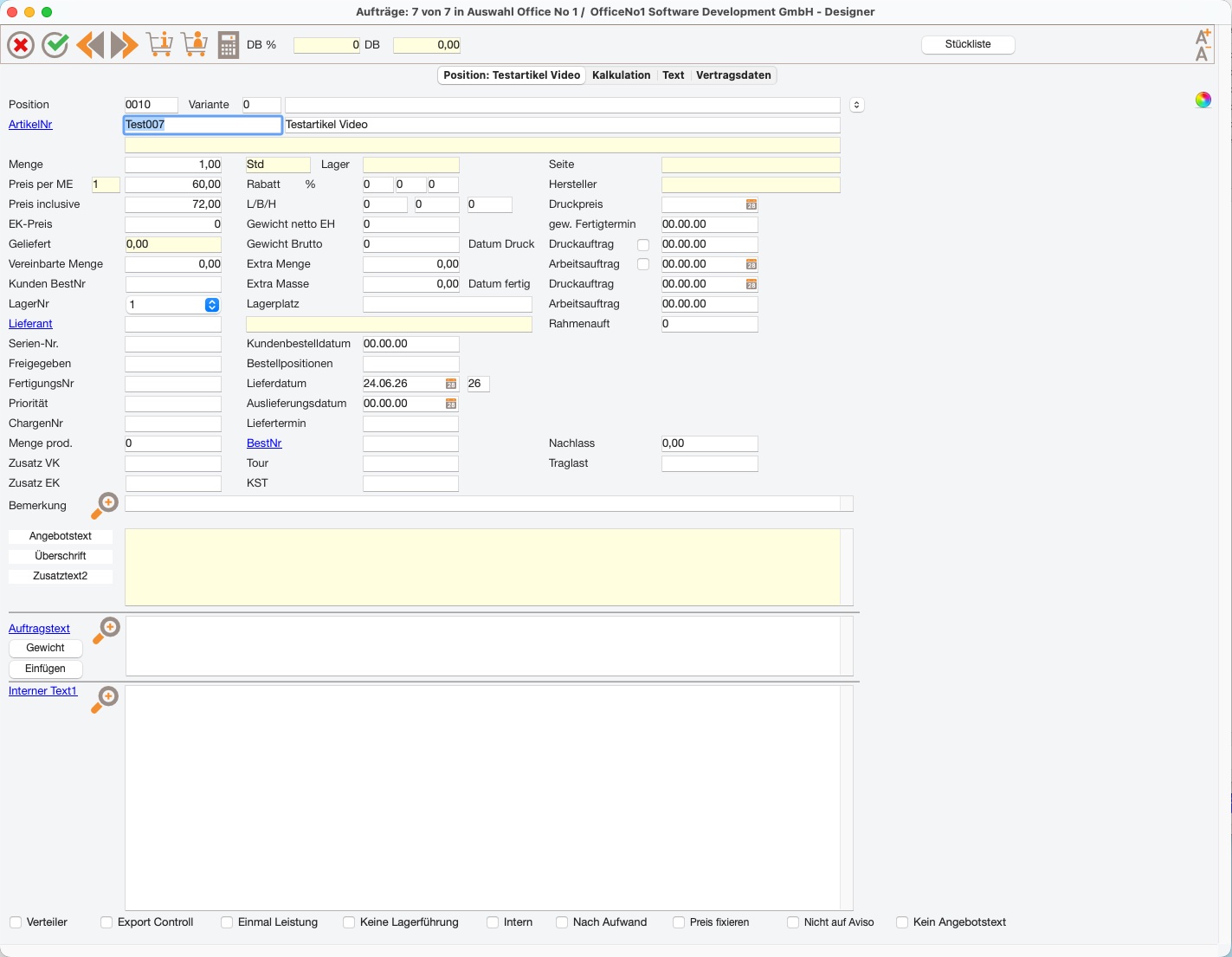Enable the Verteiler checkbox
The height and width of the screenshot is (957, 1232).
click(x=16, y=922)
